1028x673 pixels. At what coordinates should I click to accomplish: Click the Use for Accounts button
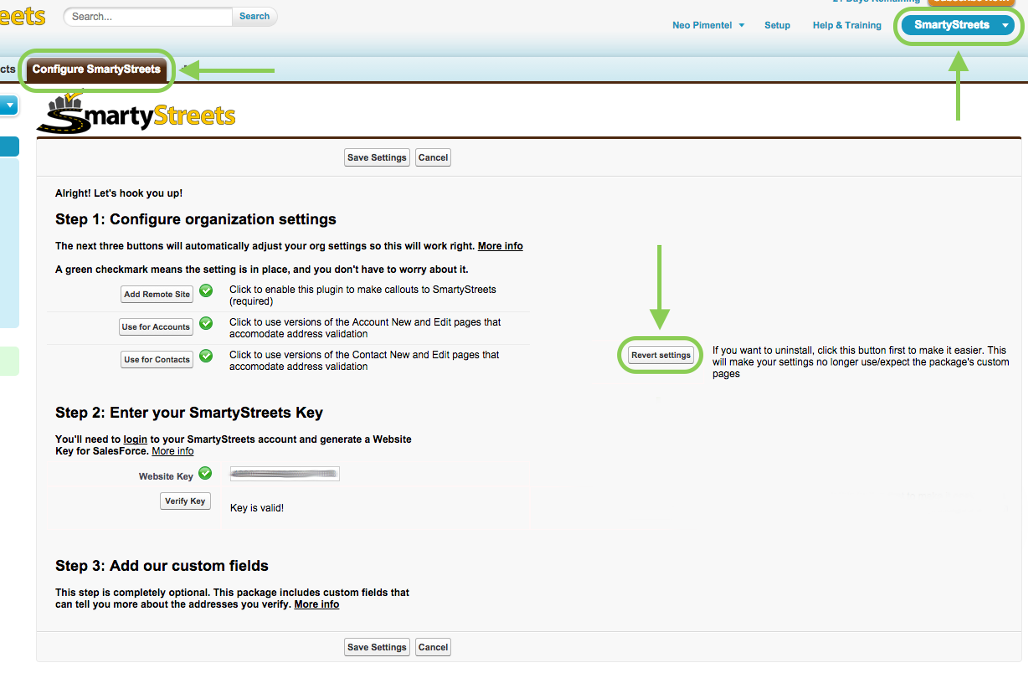coord(156,327)
